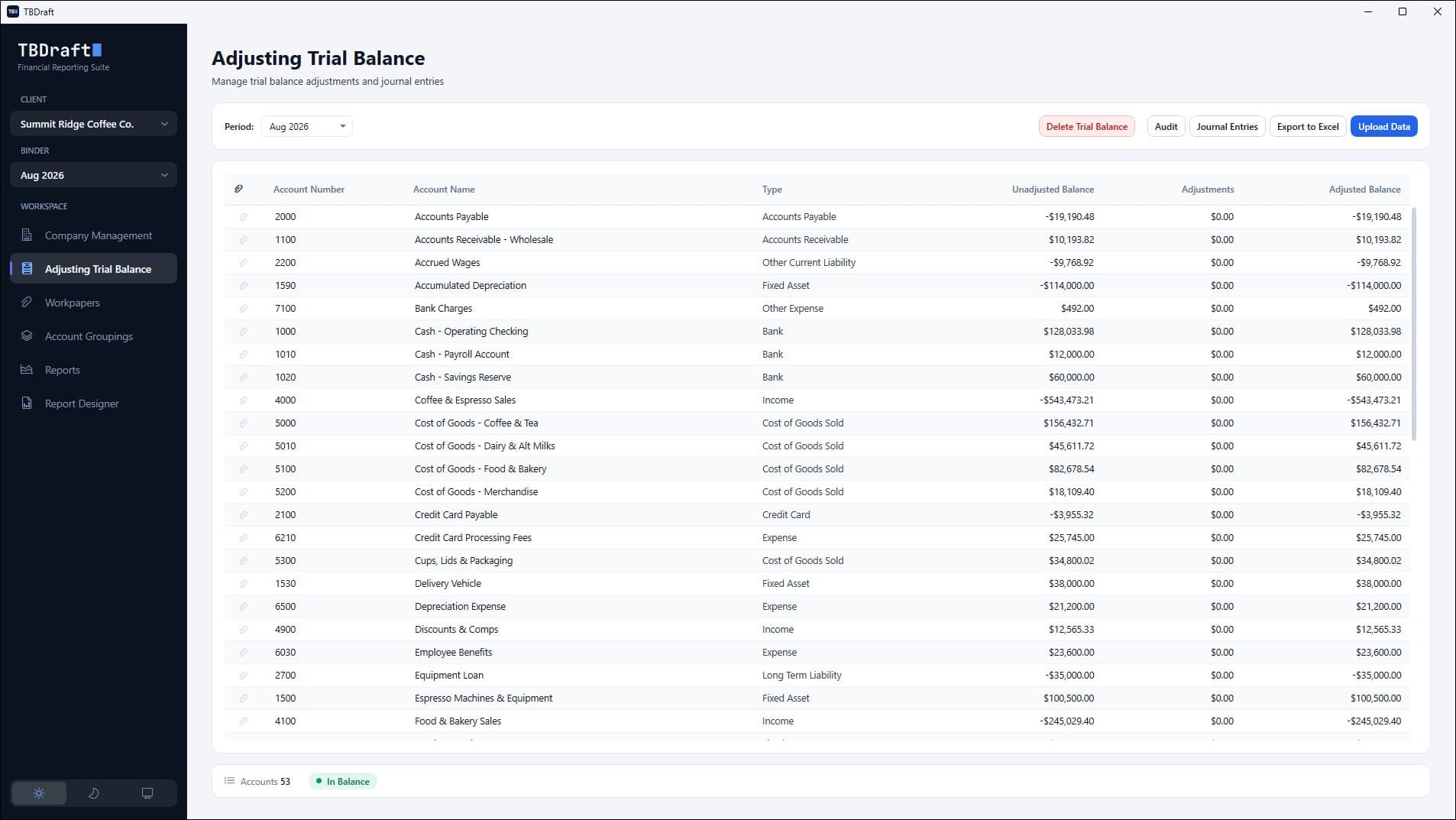Switch to dark theme moon toggle
1456x820 pixels.
point(93,793)
